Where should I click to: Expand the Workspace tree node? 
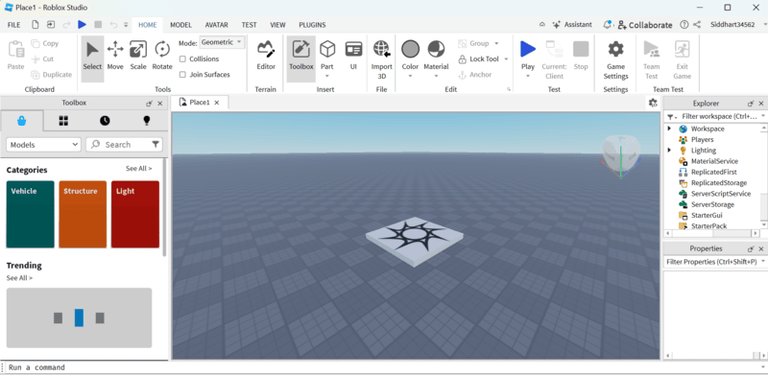pyautogui.click(x=669, y=128)
